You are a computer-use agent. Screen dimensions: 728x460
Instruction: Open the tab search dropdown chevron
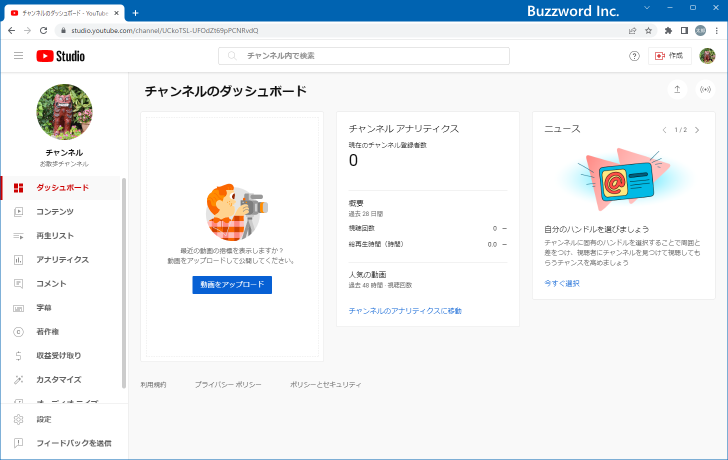pos(647,8)
